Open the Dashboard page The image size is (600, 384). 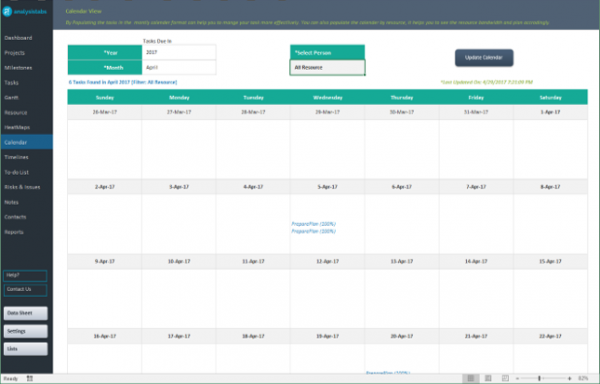point(18,38)
